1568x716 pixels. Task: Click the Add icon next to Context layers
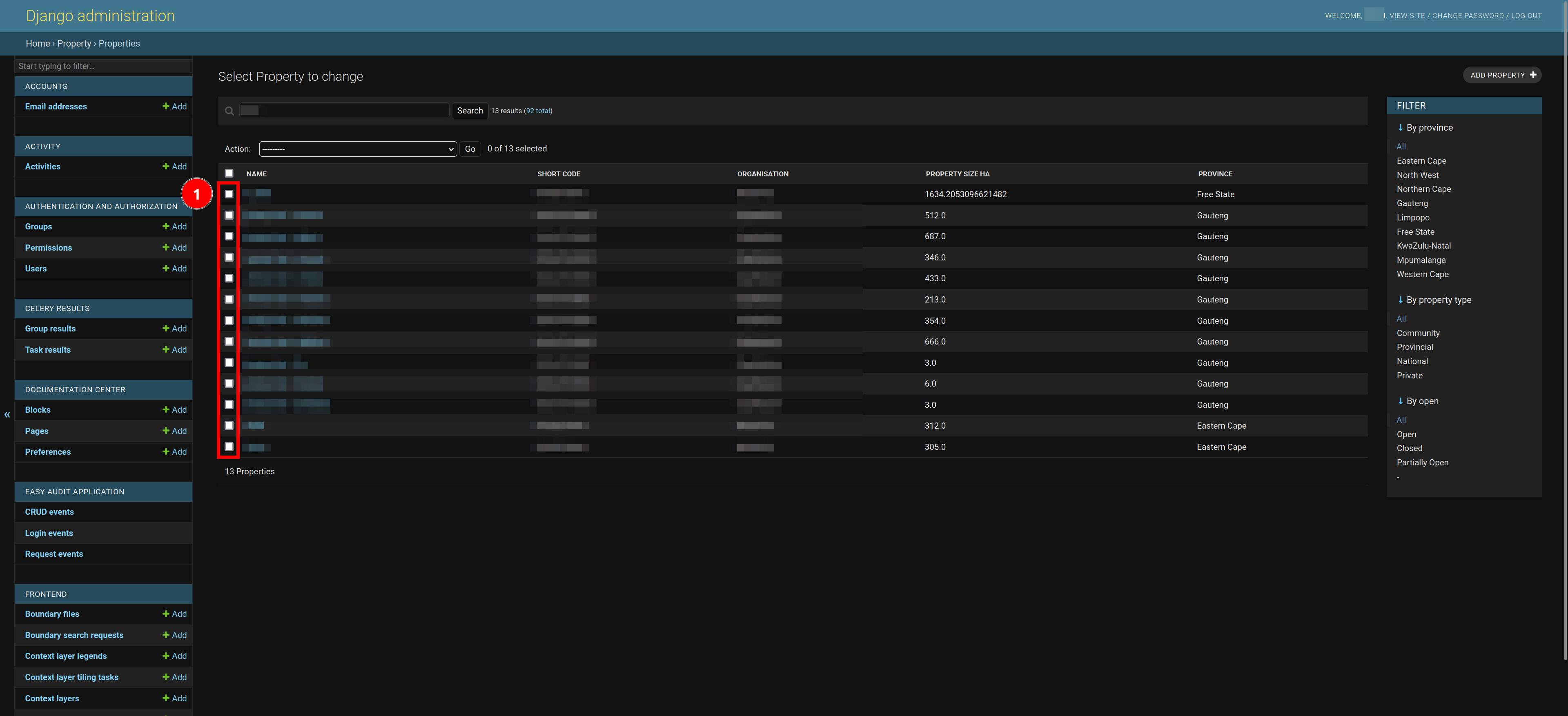point(165,698)
